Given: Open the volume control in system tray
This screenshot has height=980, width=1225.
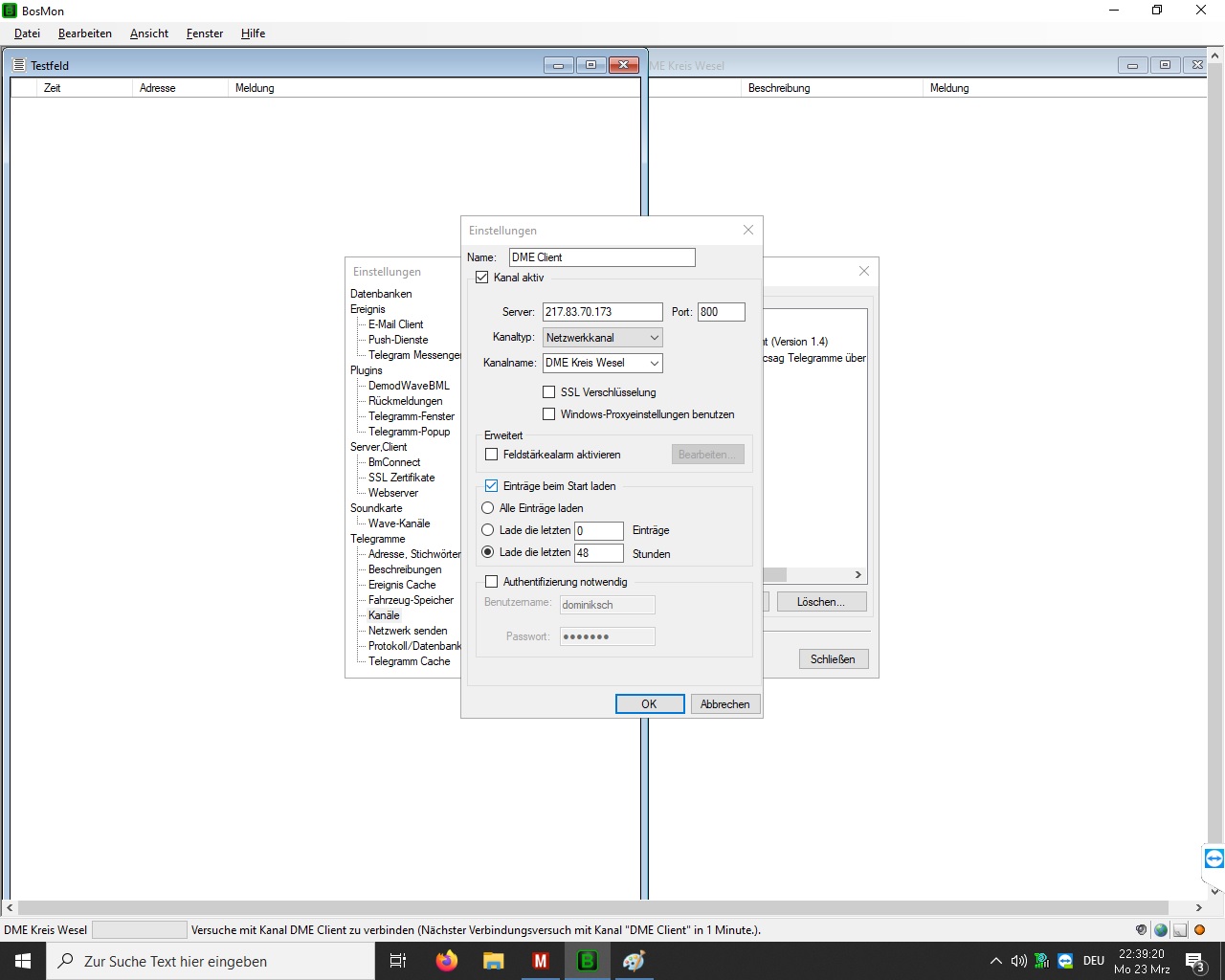Looking at the screenshot, I should click(1018, 961).
